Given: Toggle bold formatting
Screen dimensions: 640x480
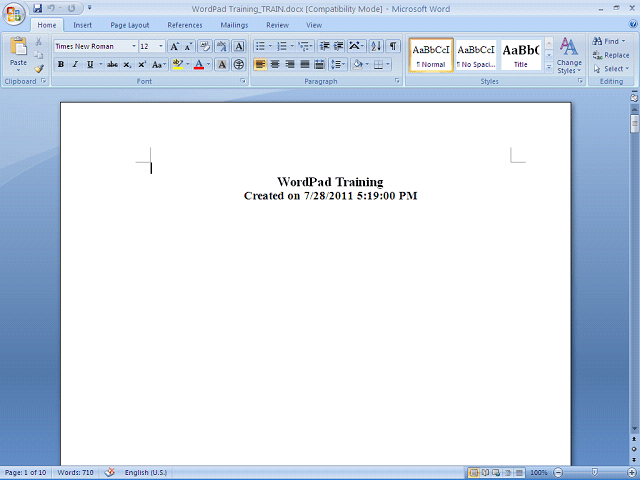Looking at the screenshot, I should tap(61, 64).
